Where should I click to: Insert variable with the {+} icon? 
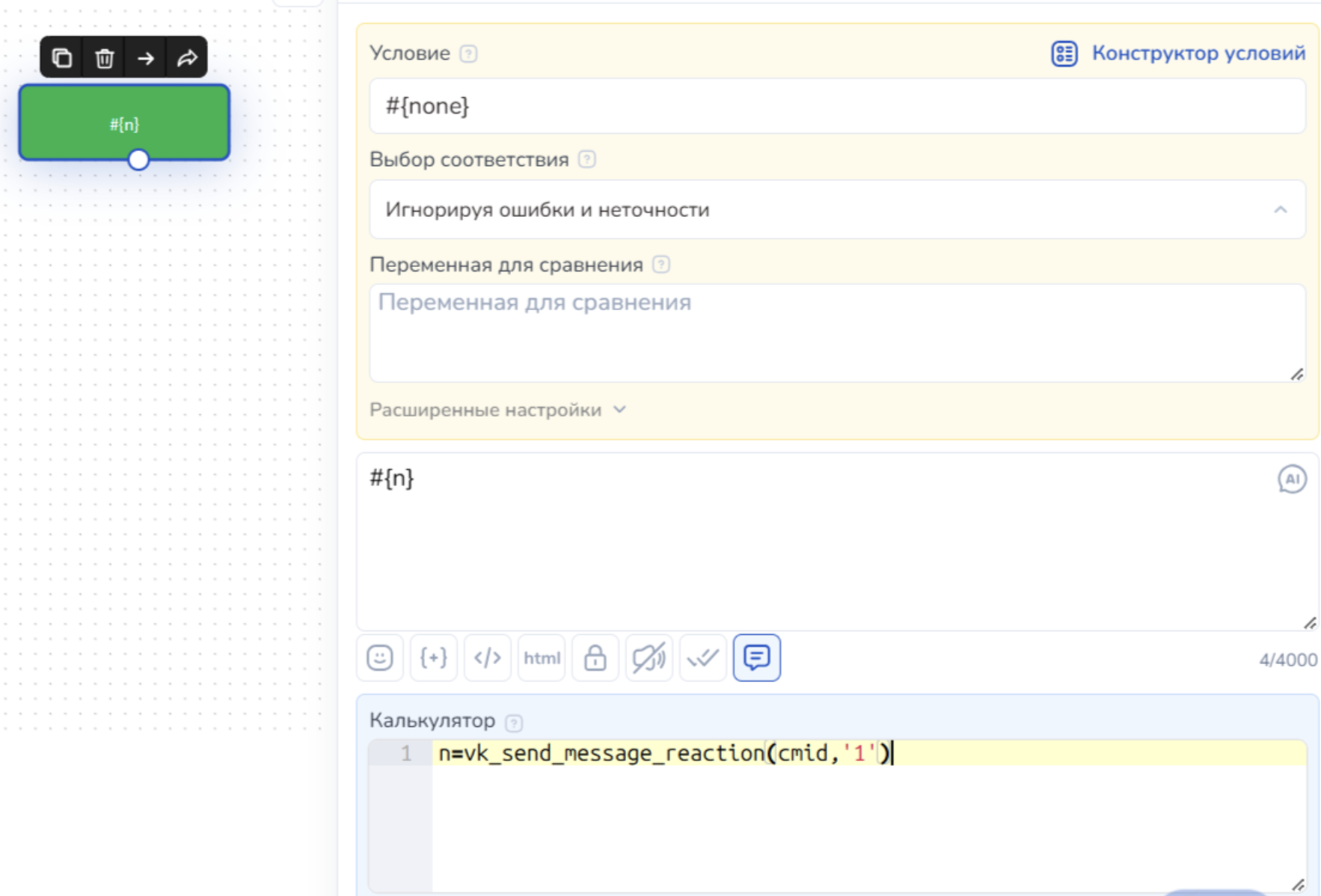pyautogui.click(x=434, y=658)
